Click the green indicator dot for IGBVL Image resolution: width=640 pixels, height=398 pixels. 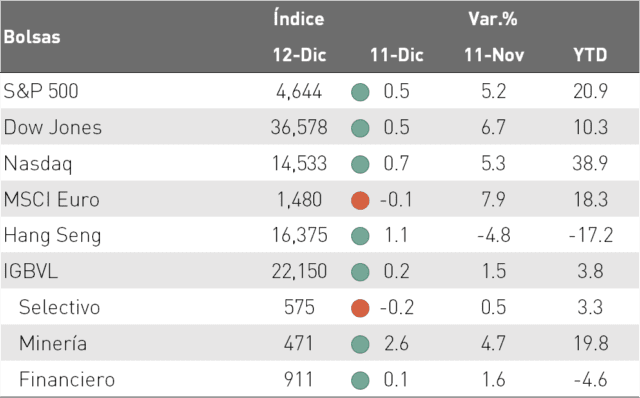pos(360,272)
